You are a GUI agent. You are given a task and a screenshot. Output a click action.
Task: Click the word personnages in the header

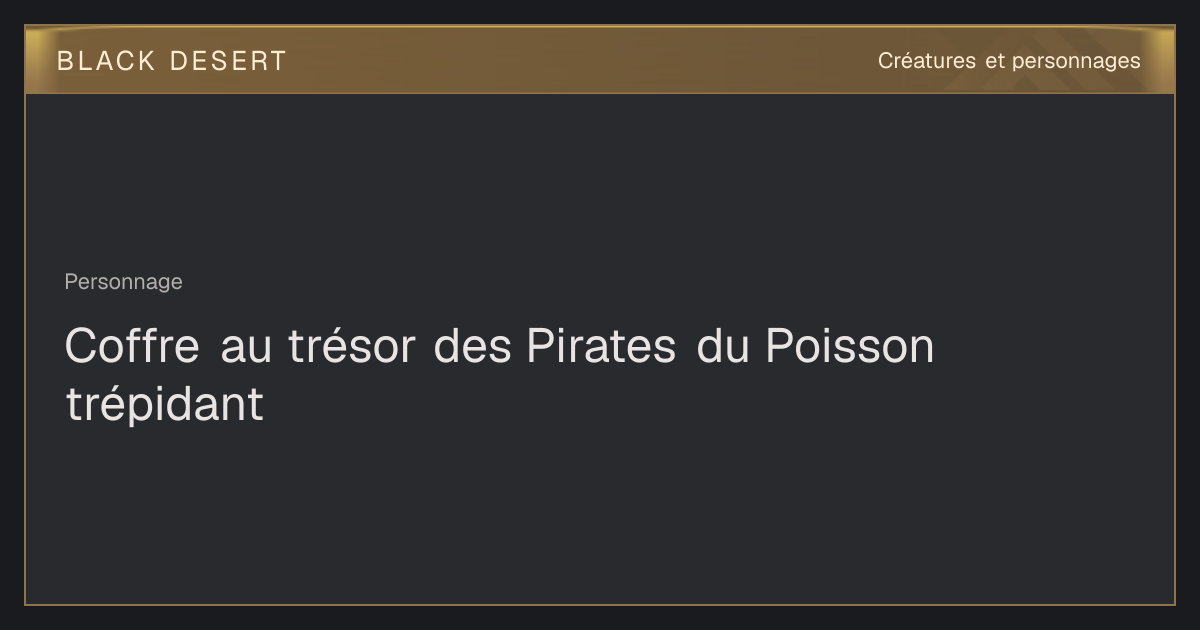click(1076, 62)
